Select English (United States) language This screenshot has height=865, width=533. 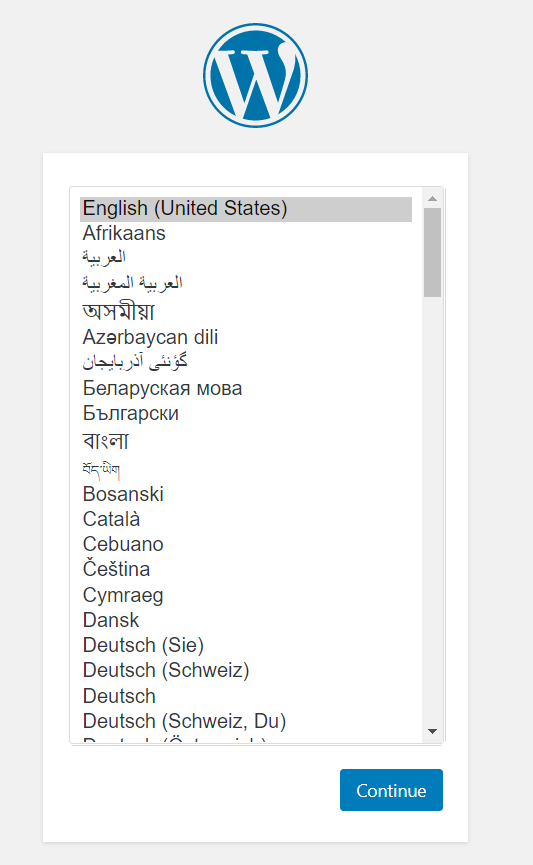coord(246,209)
